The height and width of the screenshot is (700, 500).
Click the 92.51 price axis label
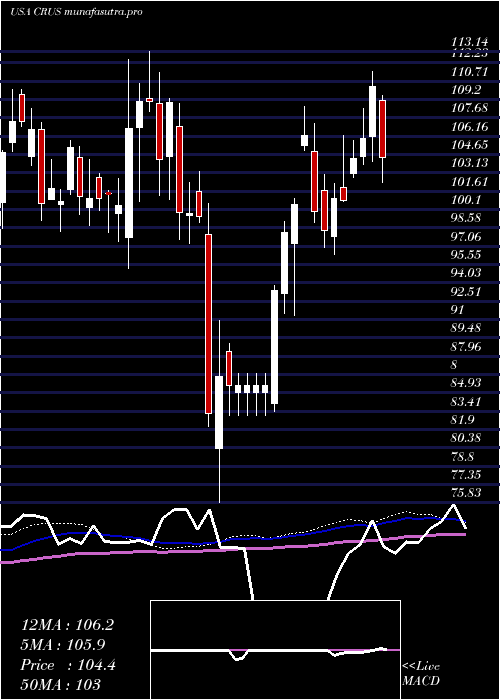pyautogui.click(x=466, y=292)
